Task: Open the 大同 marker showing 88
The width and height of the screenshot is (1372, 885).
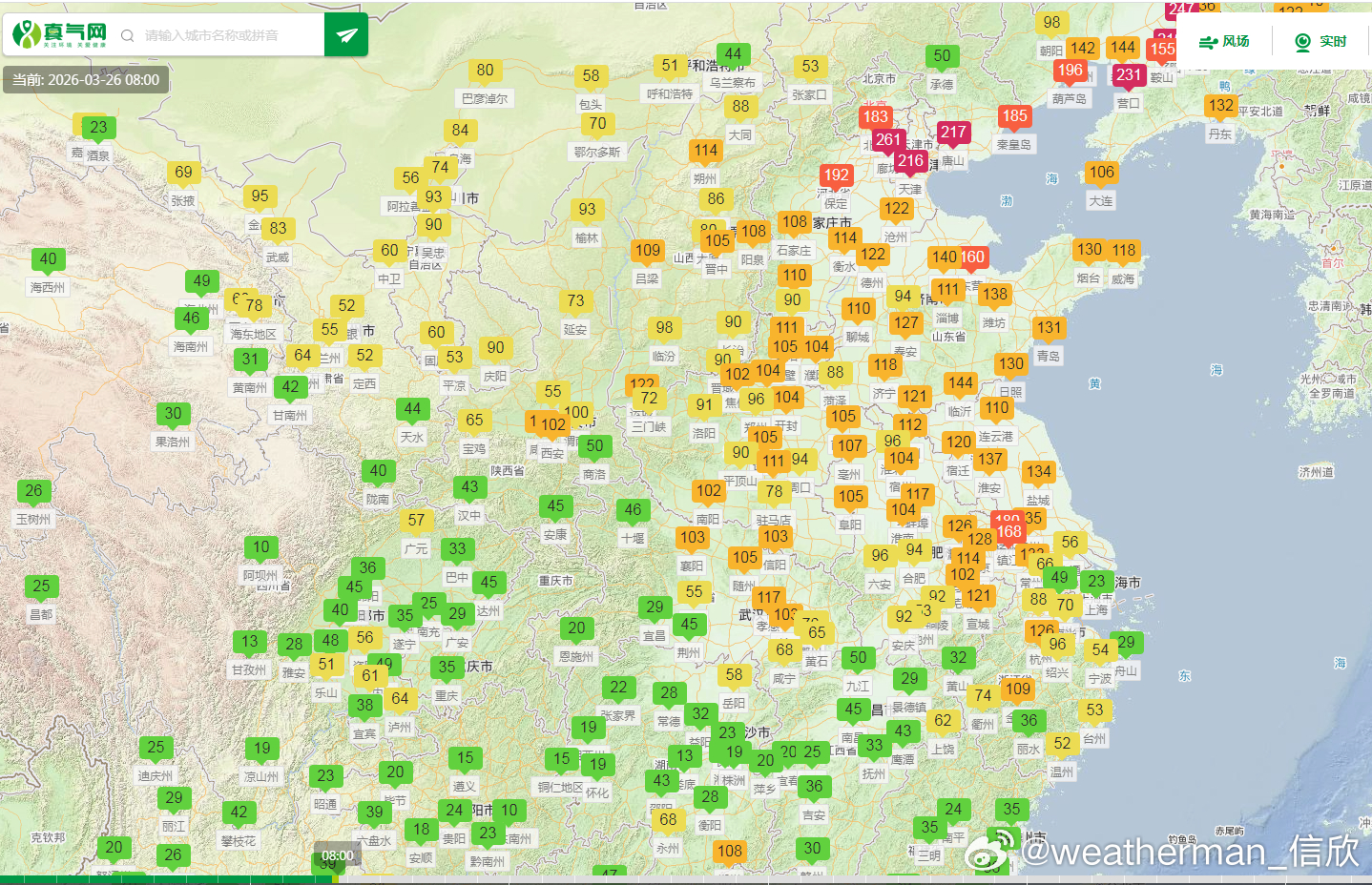Action: tap(740, 108)
